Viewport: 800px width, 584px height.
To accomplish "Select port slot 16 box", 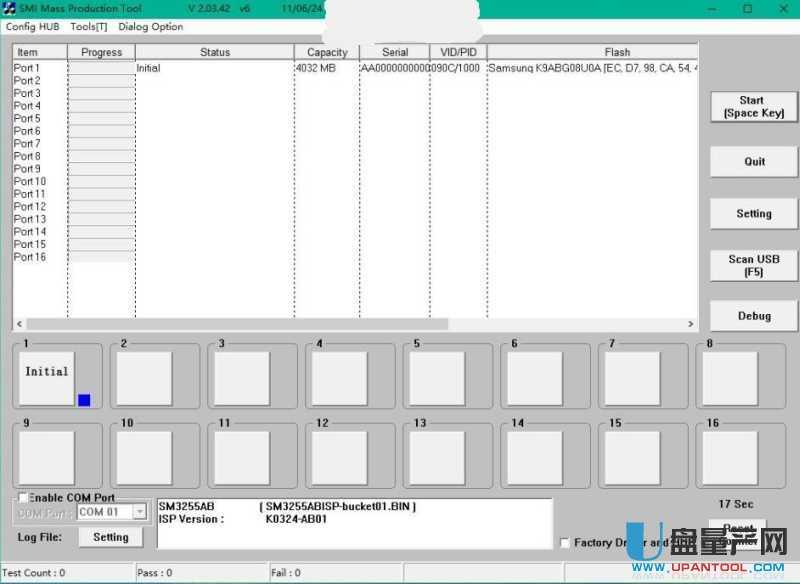I will pyautogui.click(x=729, y=458).
